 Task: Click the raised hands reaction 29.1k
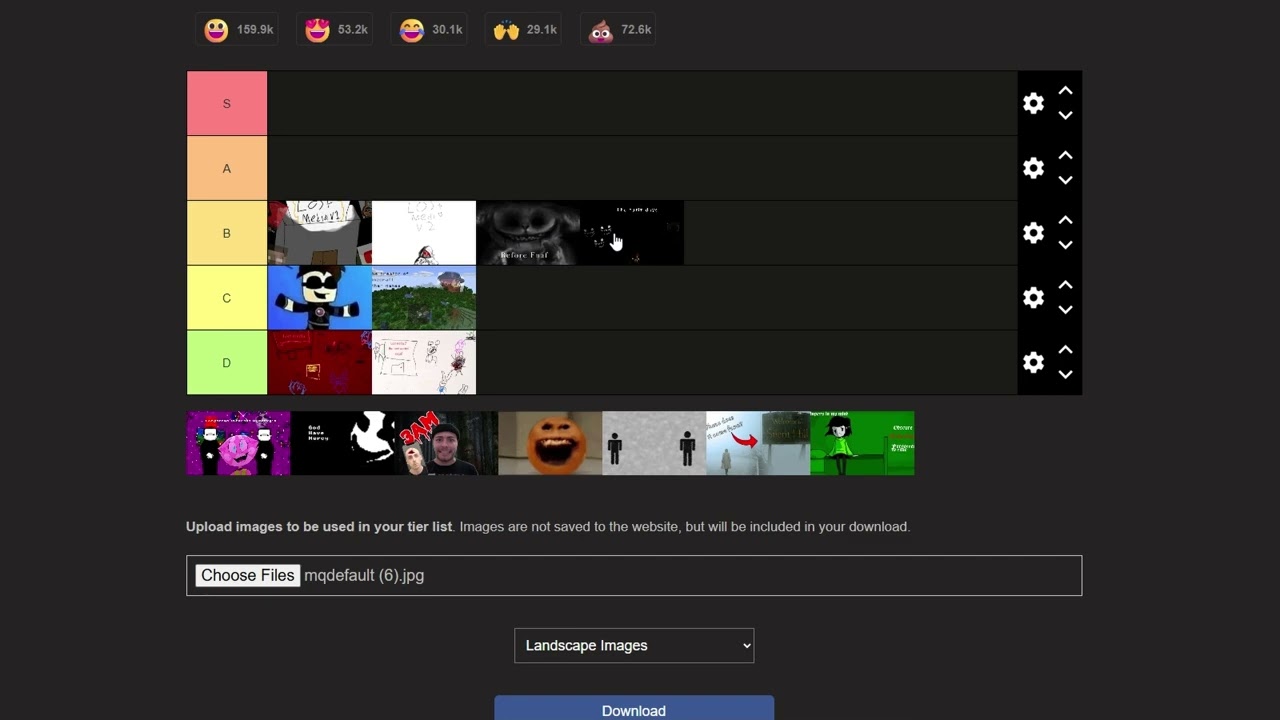(525, 30)
